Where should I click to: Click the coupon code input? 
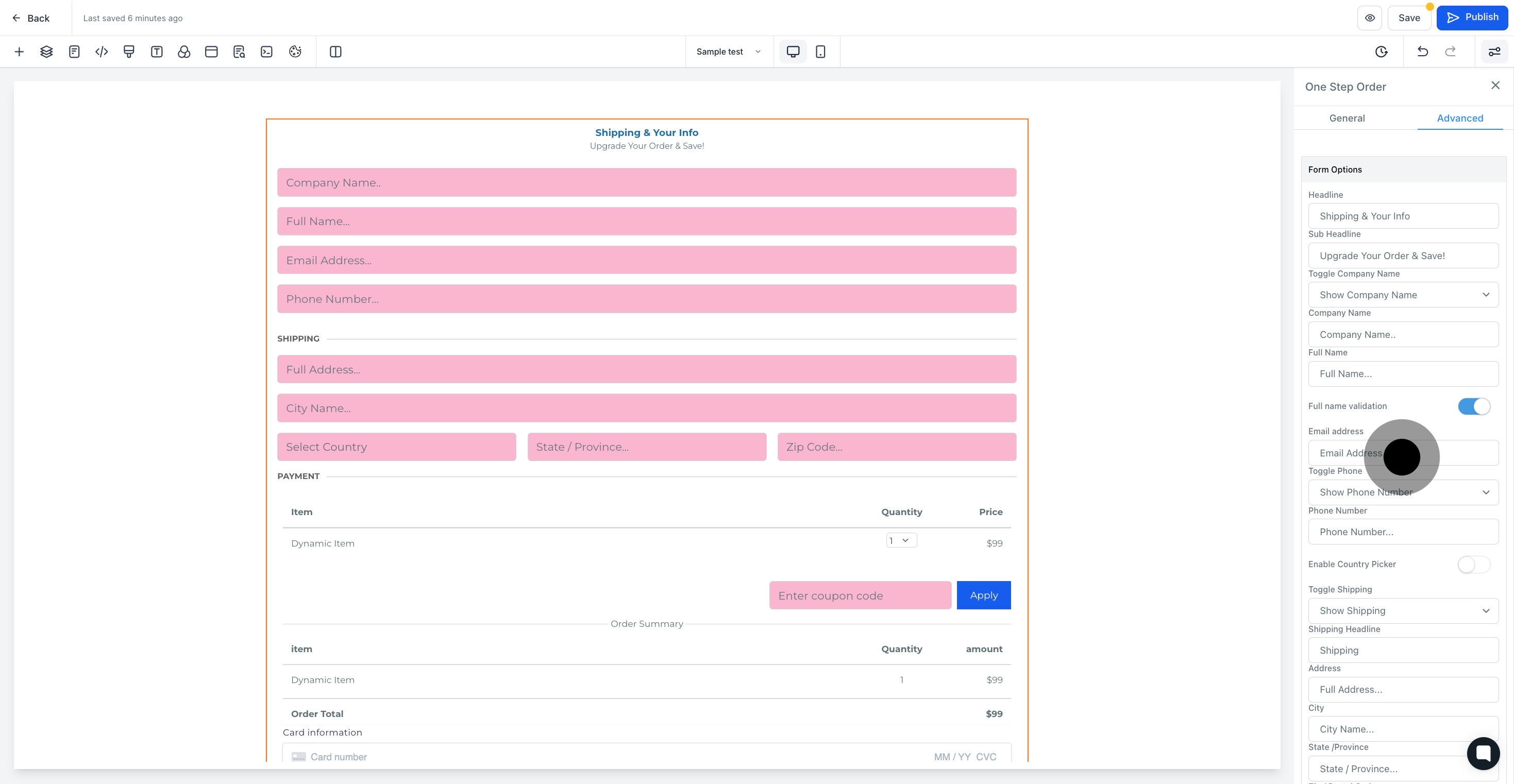tap(860, 595)
